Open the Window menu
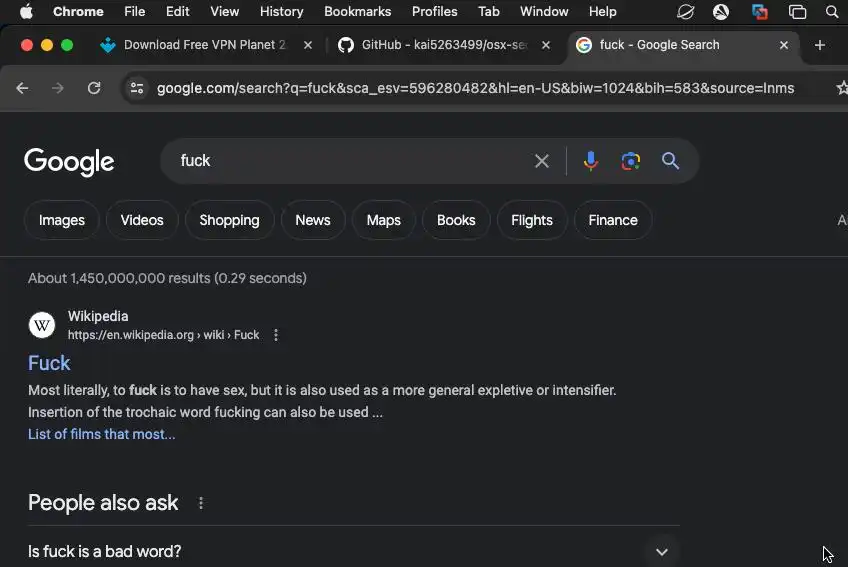This screenshot has height=567, width=848. [x=544, y=11]
